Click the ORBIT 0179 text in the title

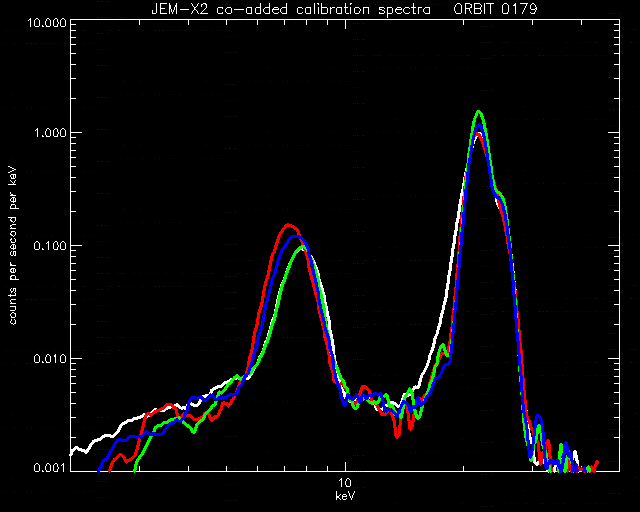click(x=496, y=9)
